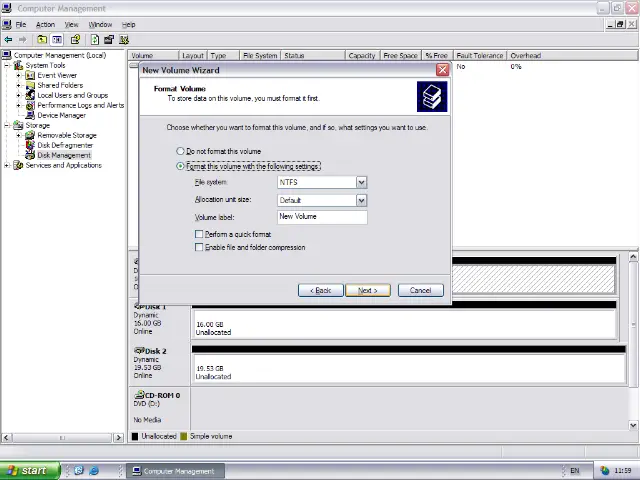Image resolution: width=640 pixels, height=480 pixels.
Task: Click the Disk 2 icon in disk list
Action: click(139, 351)
